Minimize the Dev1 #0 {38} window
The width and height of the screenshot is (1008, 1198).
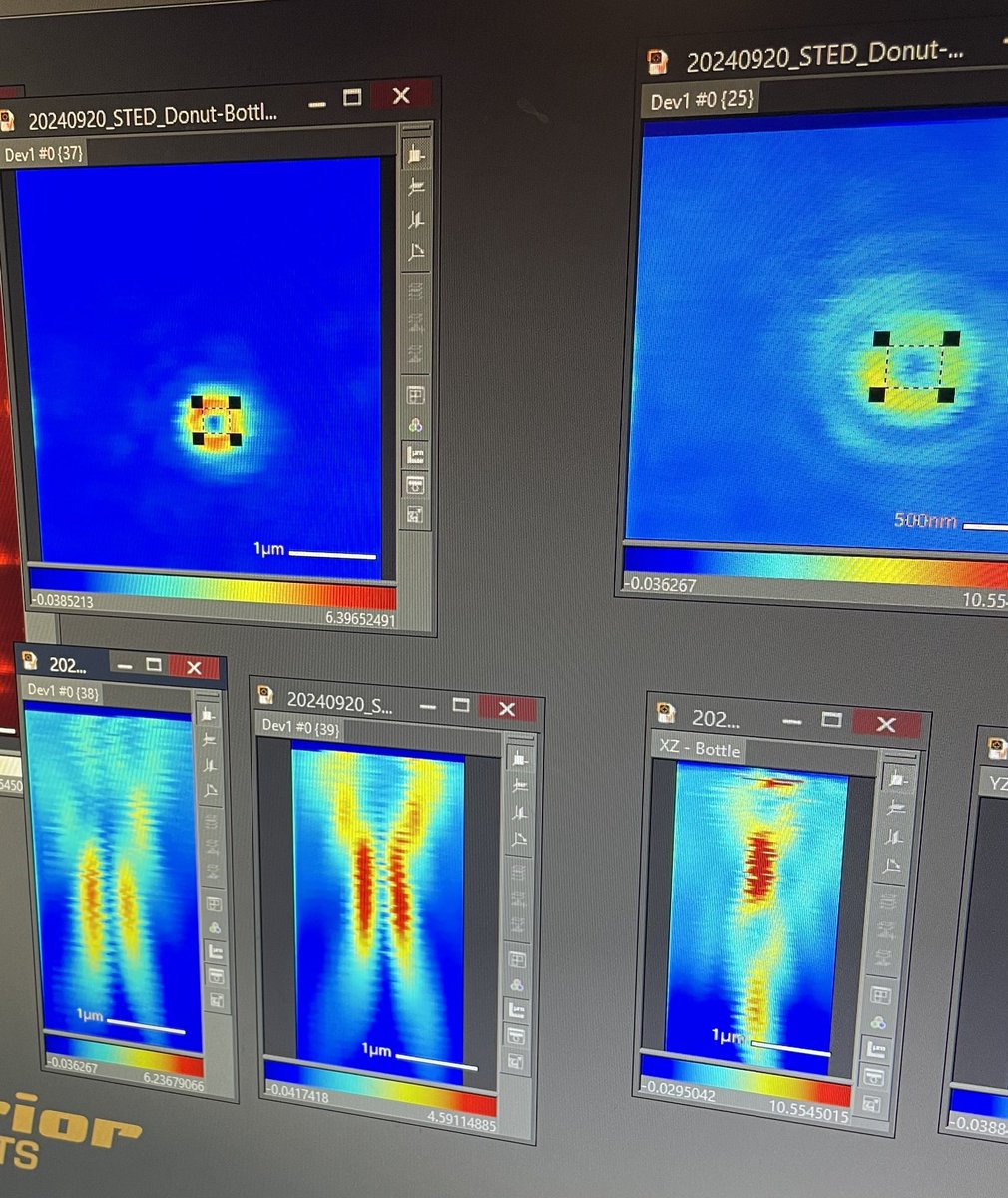point(125,665)
